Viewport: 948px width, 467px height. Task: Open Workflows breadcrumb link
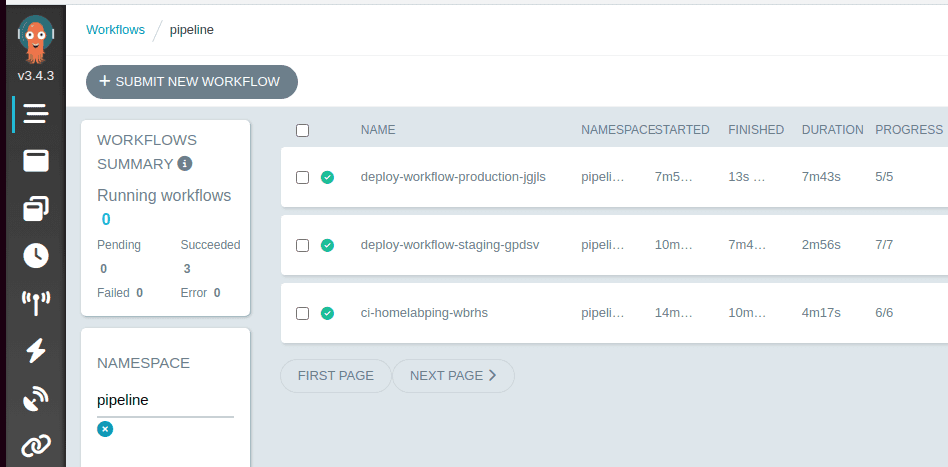pos(115,30)
